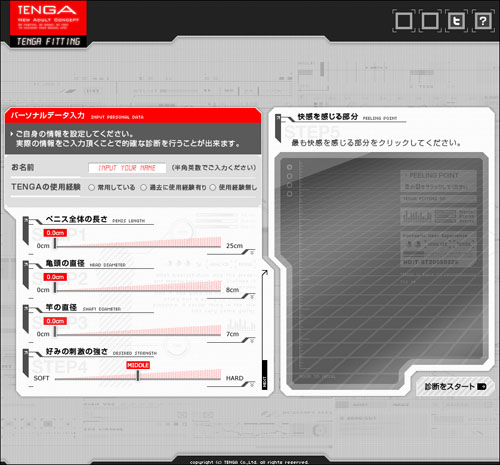The image size is (500, 465).
Task: Open the help question mark icon
Action: tap(483, 21)
